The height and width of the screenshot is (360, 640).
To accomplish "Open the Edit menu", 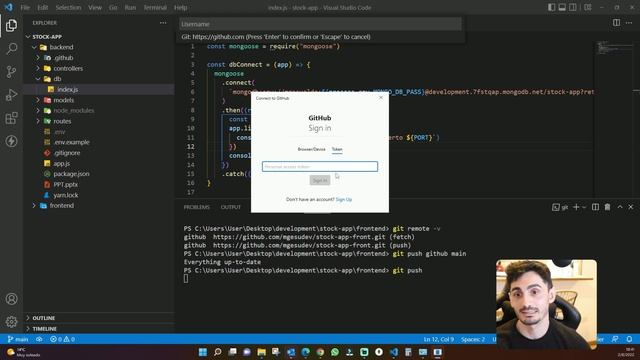I will 42,7.
